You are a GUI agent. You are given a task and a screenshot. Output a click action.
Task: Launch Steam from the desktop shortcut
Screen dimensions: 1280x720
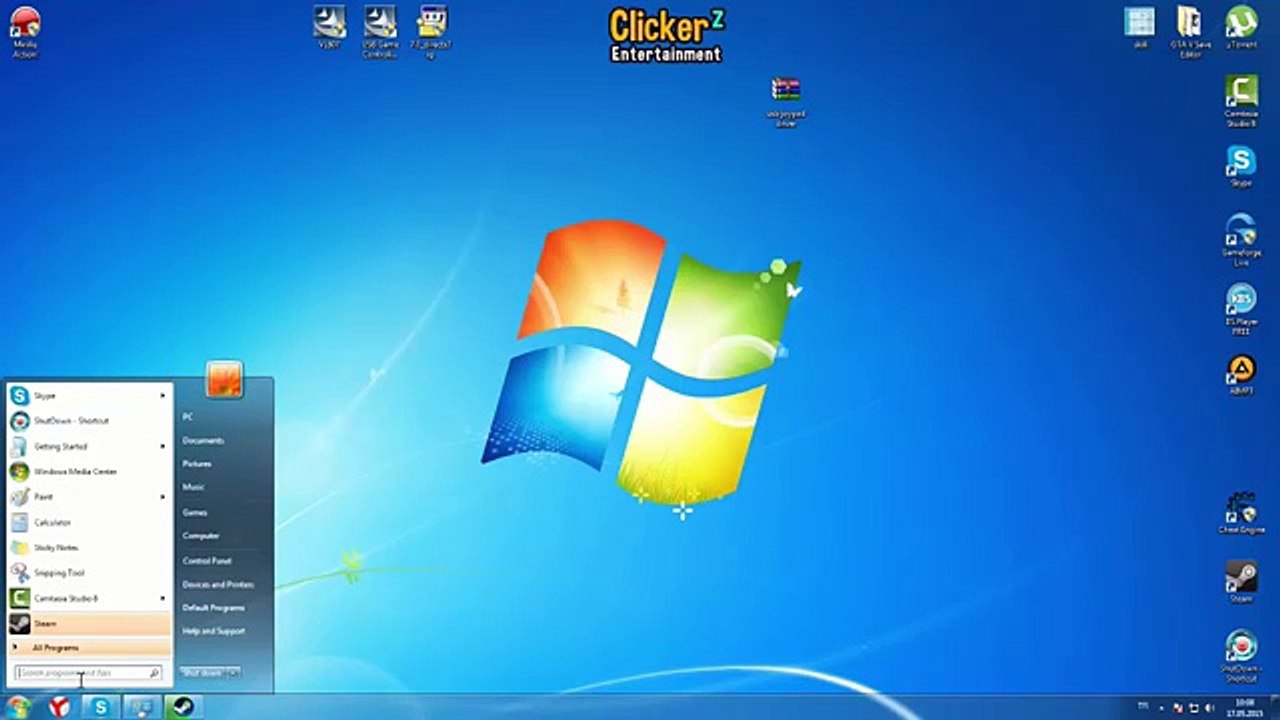pos(1241,582)
